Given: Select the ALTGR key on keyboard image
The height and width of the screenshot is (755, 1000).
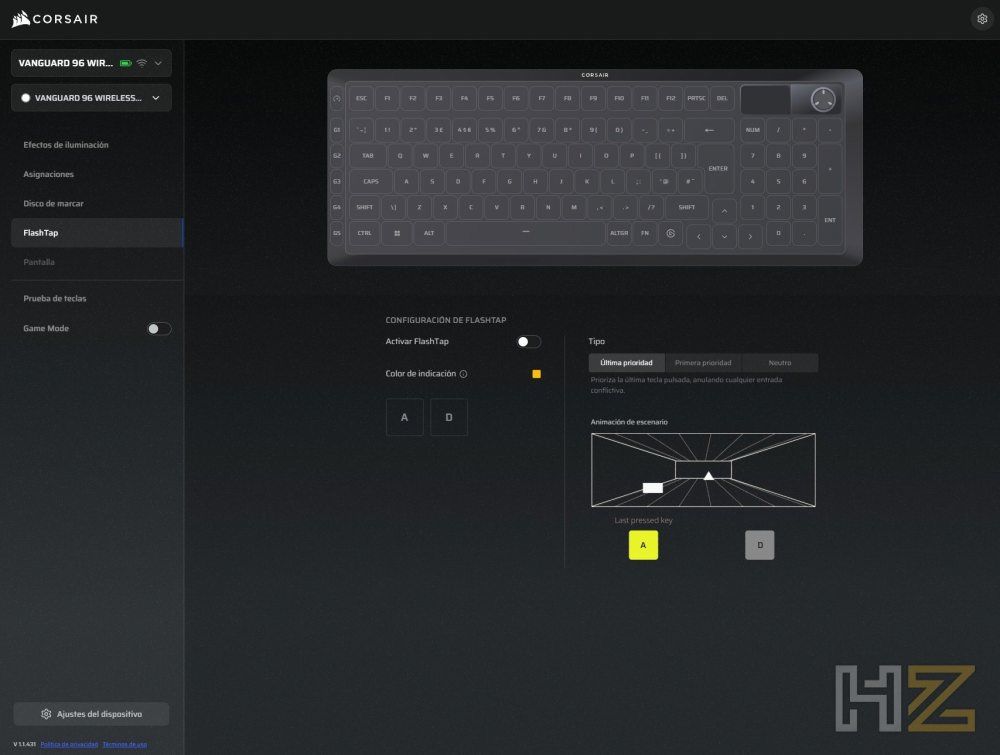Looking at the screenshot, I should [x=619, y=233].
